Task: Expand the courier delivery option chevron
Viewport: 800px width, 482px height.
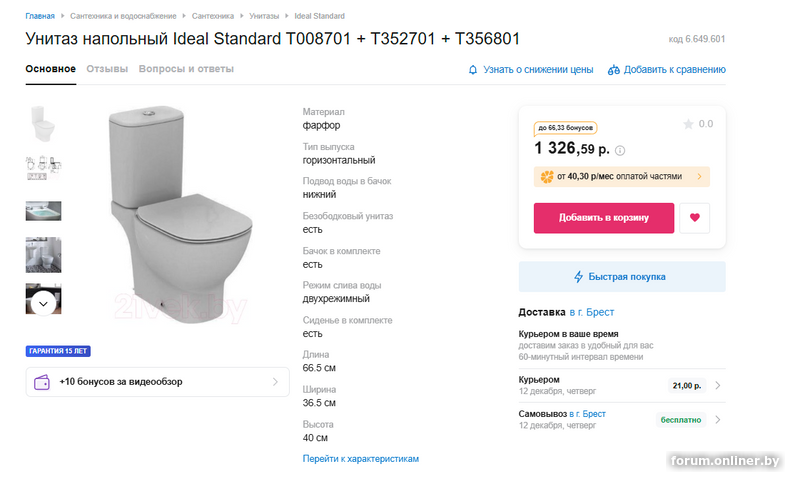Action: (718, 386)
